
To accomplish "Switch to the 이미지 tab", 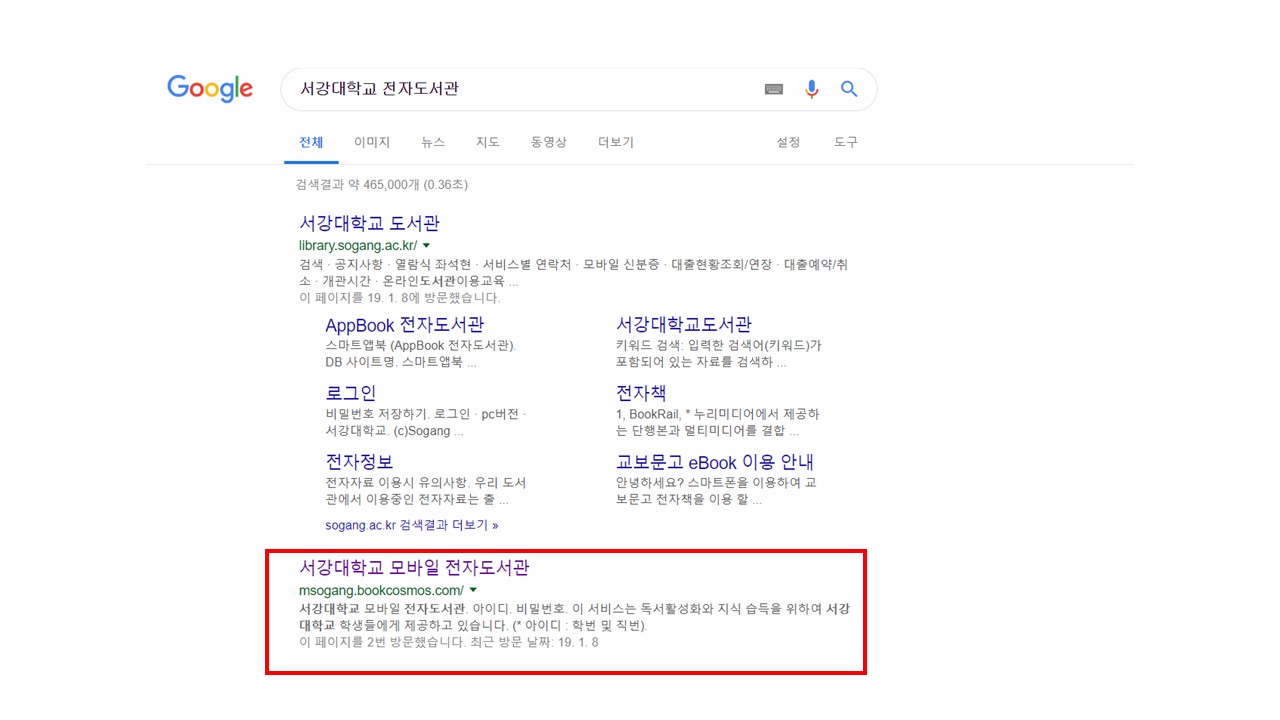I will coord(372,142).
